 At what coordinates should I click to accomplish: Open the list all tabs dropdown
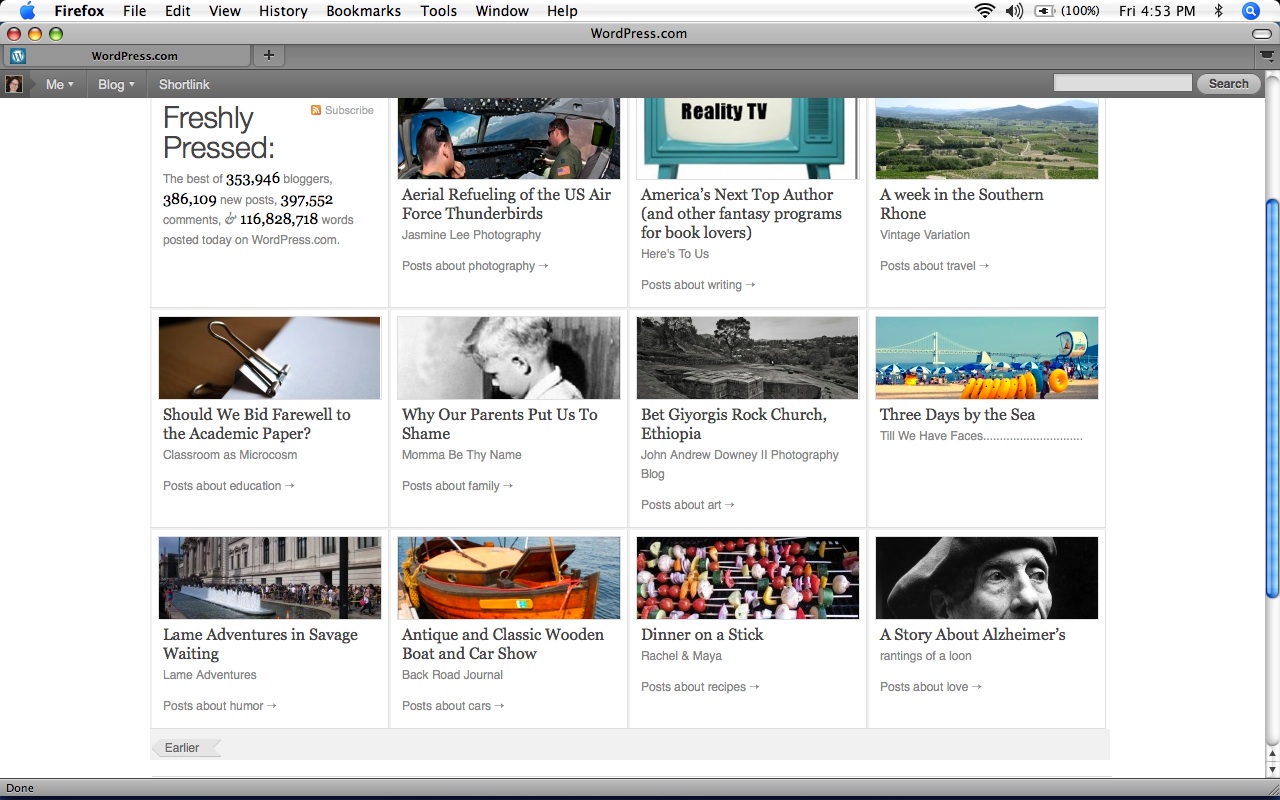pos(1267,56)
